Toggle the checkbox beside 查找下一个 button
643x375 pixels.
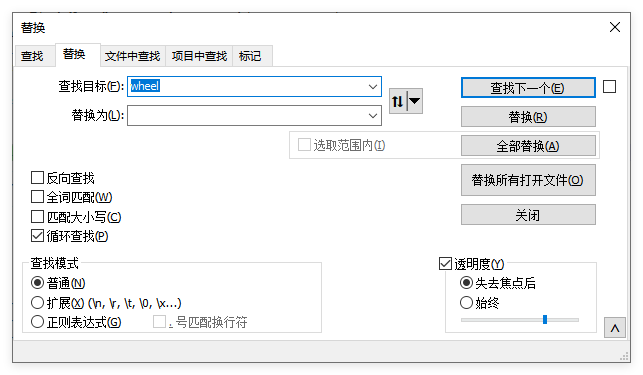pos(609,87)
